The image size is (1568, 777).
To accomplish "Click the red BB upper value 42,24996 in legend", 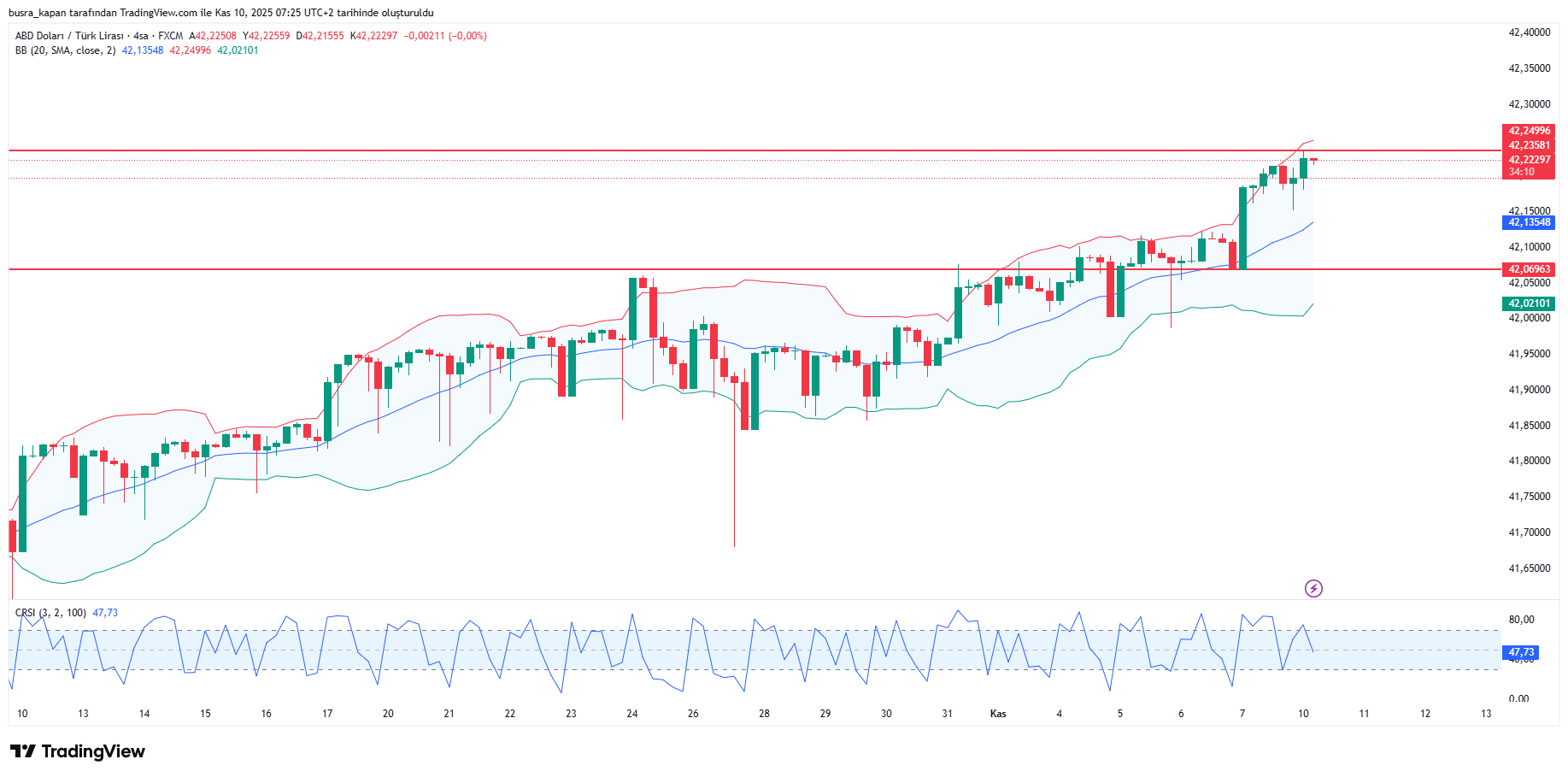I will pyautogui.click(x=190, y=50).
